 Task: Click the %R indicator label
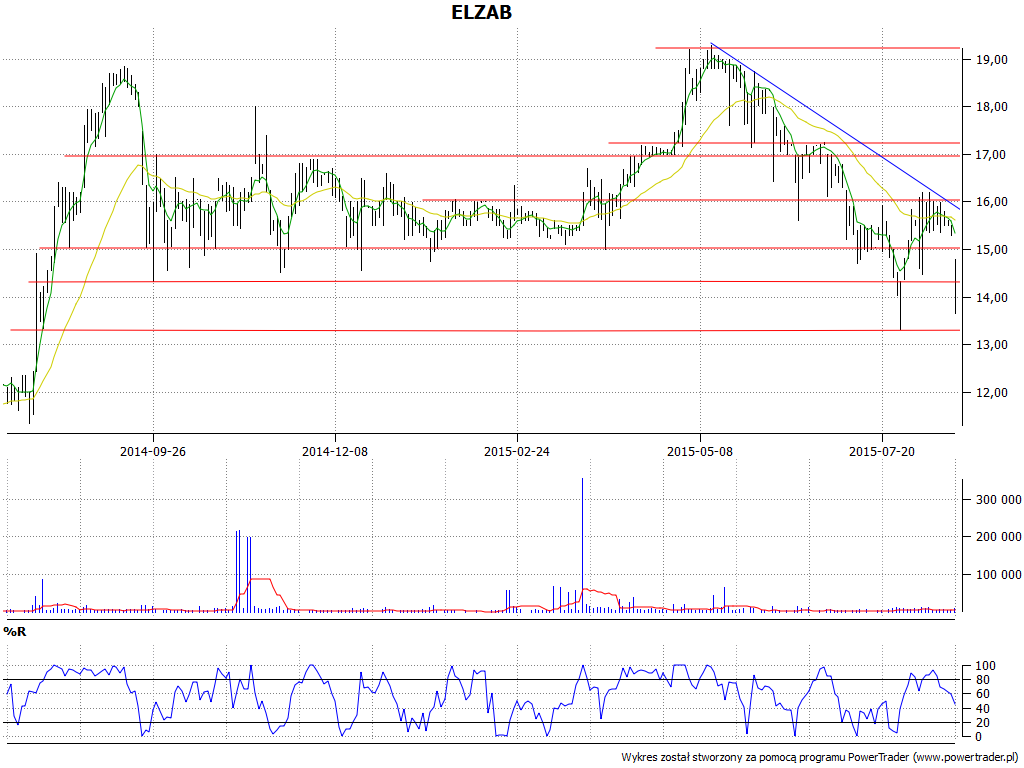tap(14, 632)
